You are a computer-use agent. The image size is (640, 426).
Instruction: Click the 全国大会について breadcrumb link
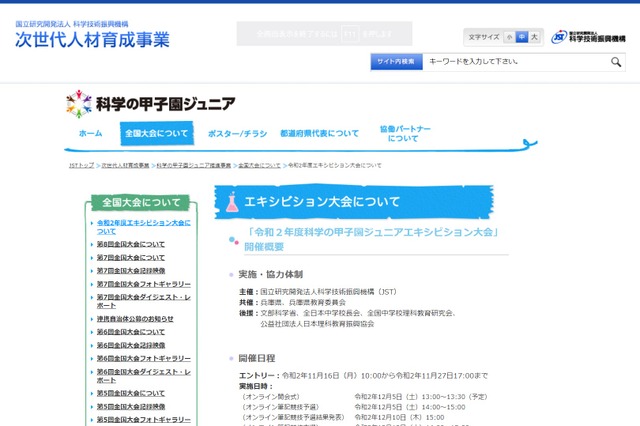click(259, 165)
